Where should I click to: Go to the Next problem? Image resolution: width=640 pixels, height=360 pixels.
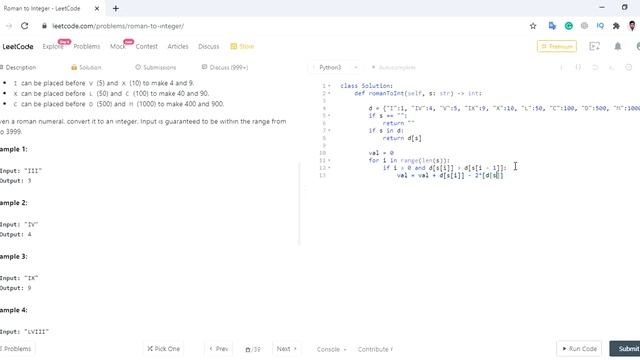(287, 349)
